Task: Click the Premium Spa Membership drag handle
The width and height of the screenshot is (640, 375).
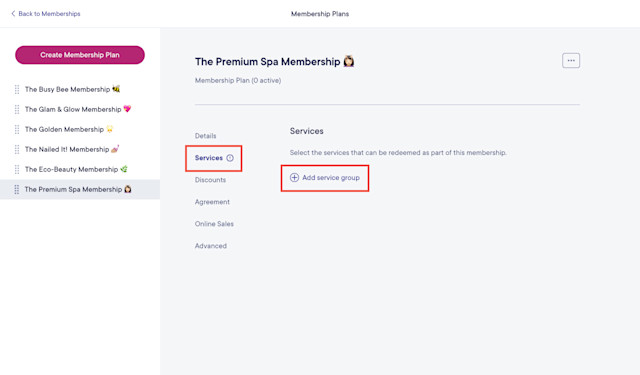Action: click(17, 189)
